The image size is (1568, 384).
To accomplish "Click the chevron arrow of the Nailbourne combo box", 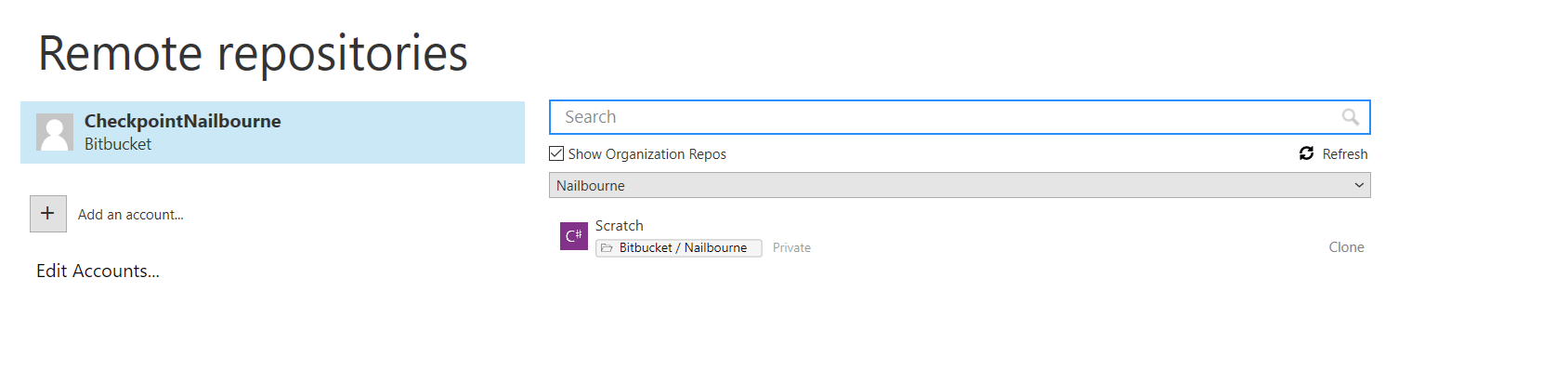I will 1359,185.
